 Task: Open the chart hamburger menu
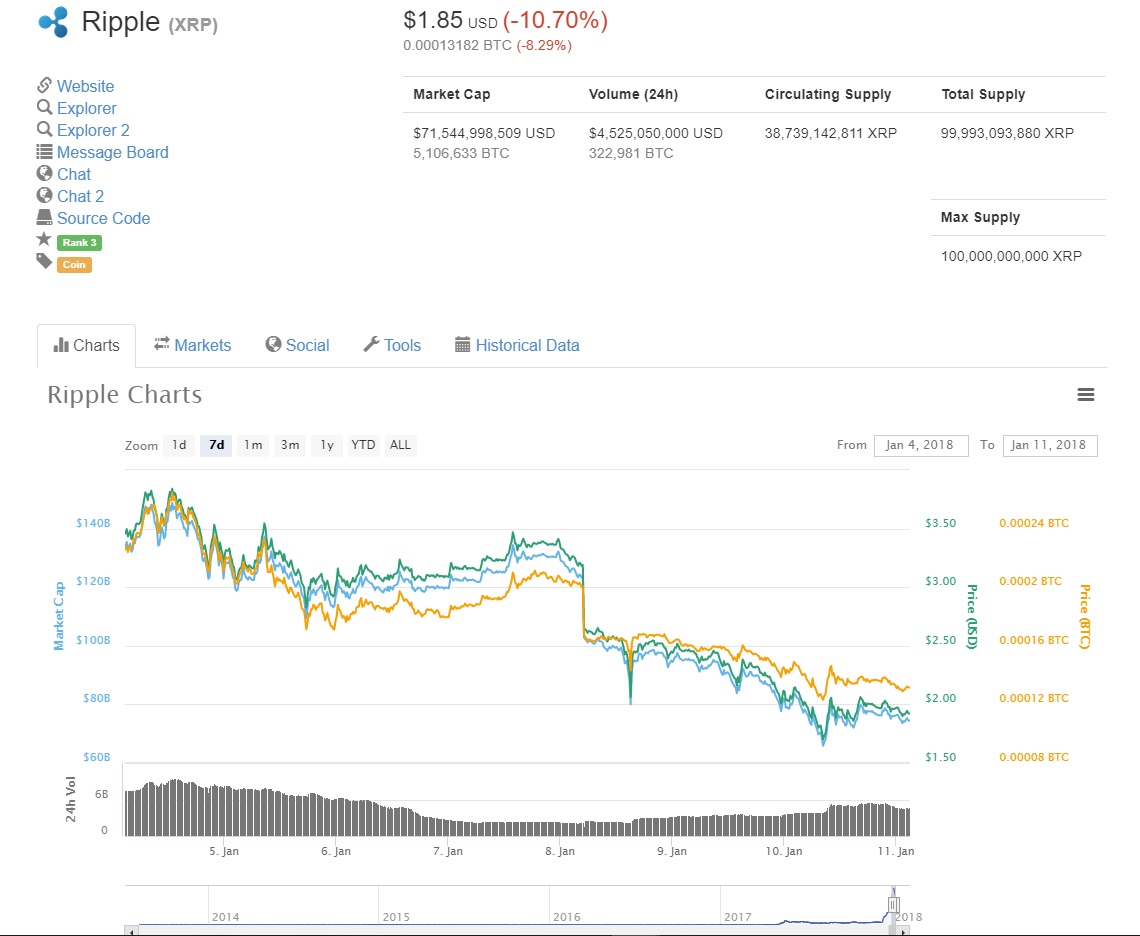1085,394
